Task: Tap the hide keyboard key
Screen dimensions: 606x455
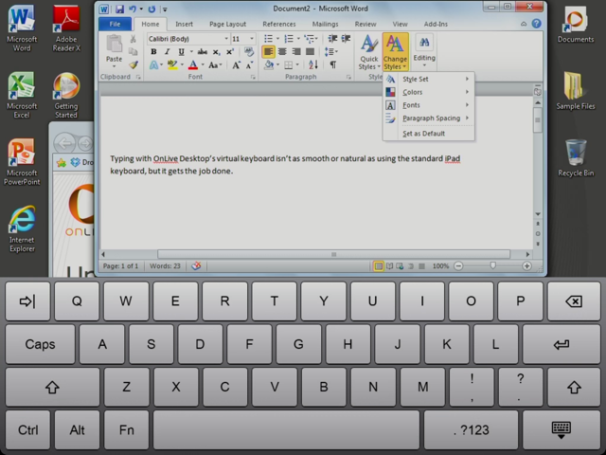Action: coord(561,430)
